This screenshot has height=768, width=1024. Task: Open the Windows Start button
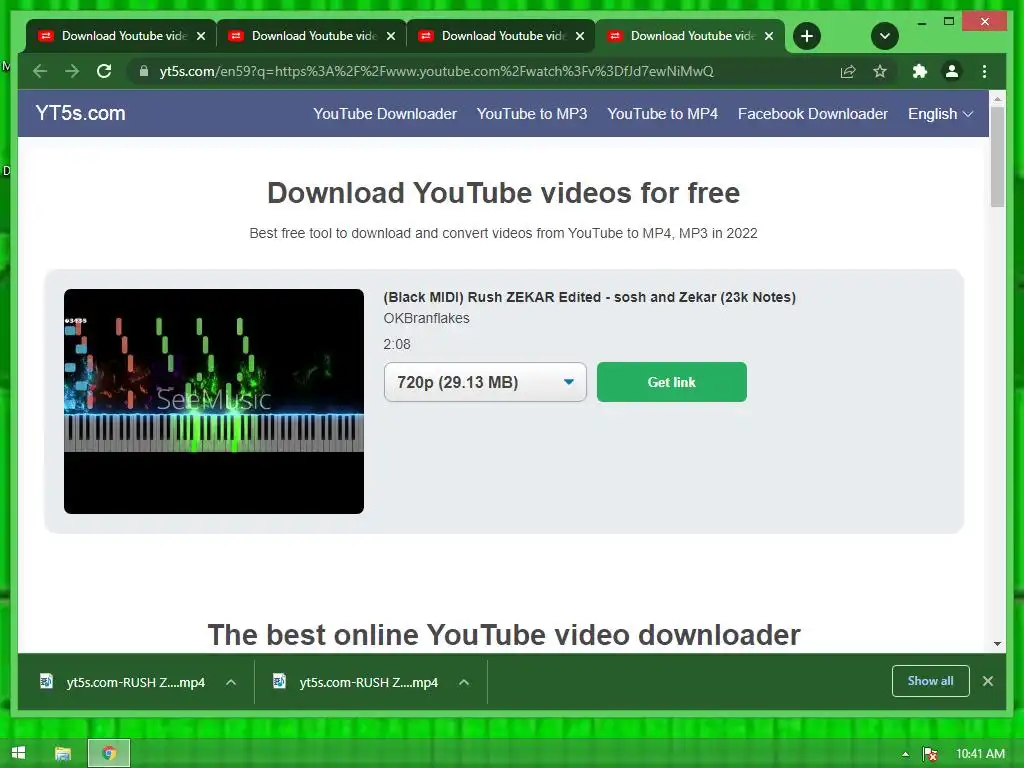(x=18, y=753)
